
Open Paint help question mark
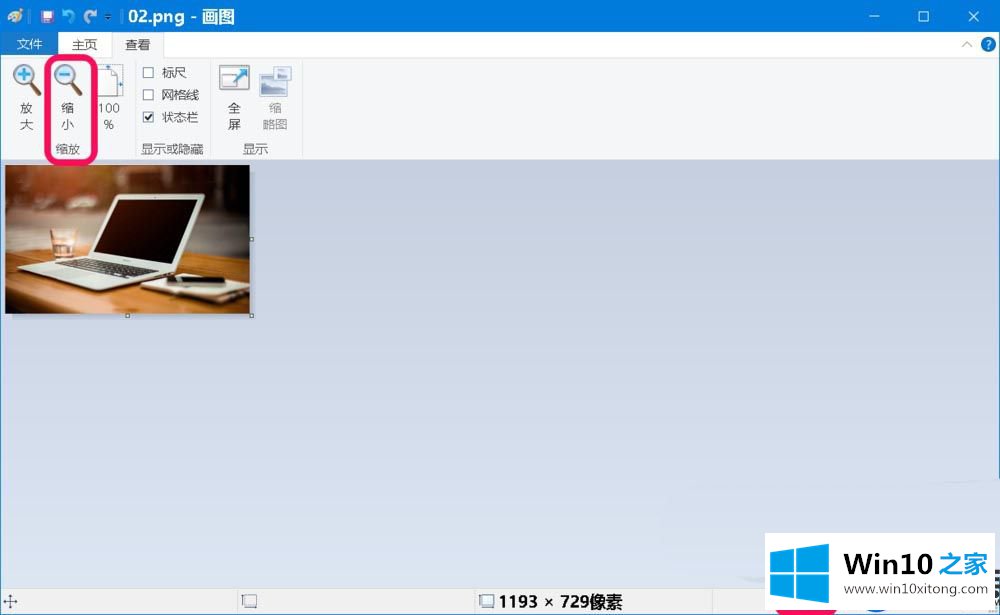pyautogui.click(x=988, y=44)
